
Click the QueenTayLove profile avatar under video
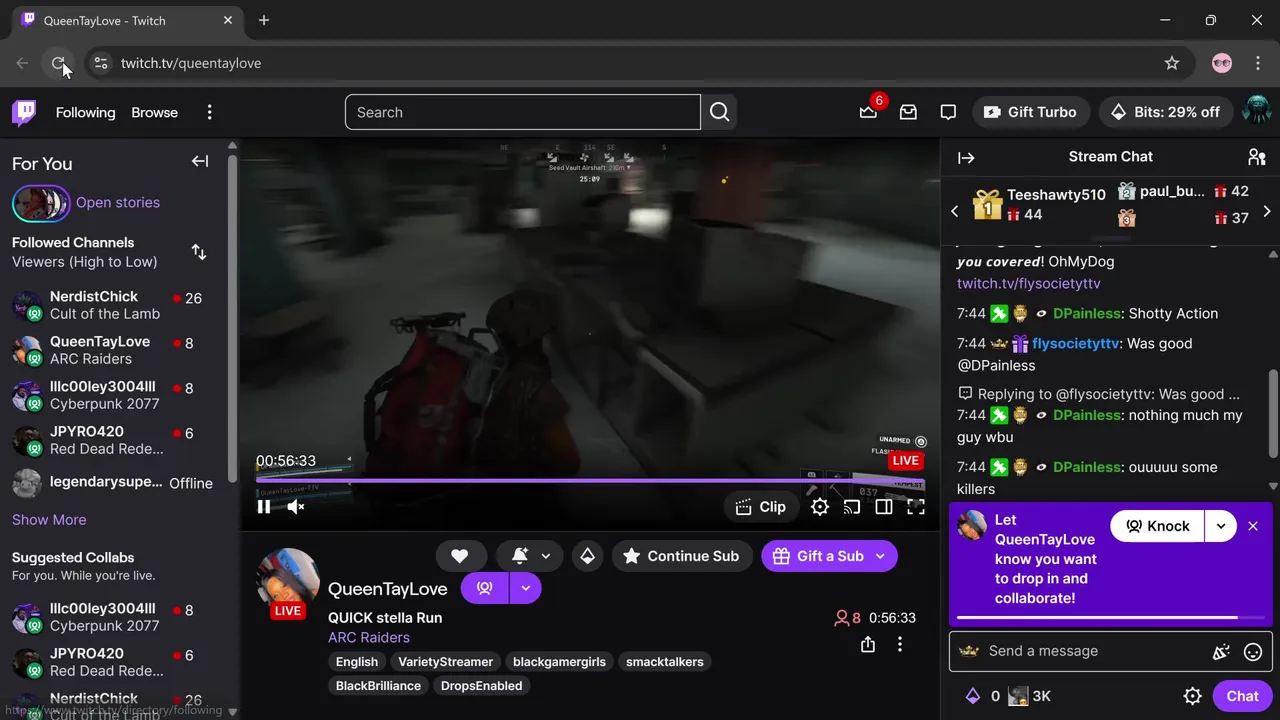click(288, 580)
